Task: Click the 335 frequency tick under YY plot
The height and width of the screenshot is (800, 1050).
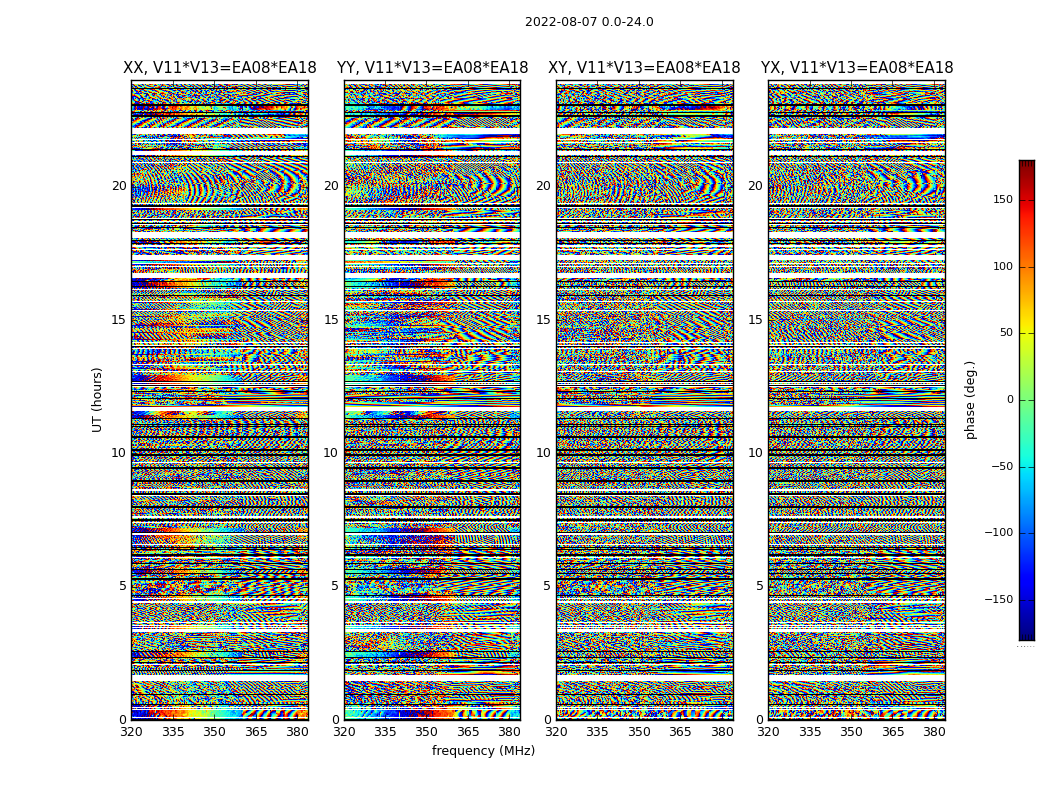Action: (x=385, y=732)
